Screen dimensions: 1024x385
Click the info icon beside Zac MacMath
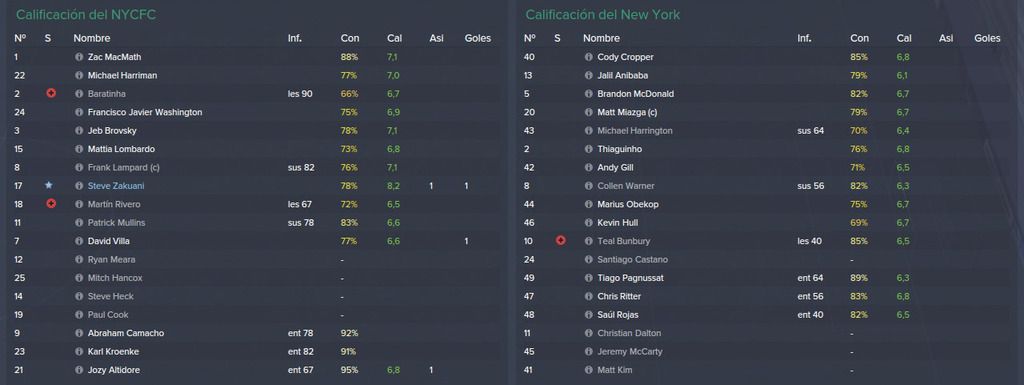click(79, 57)
